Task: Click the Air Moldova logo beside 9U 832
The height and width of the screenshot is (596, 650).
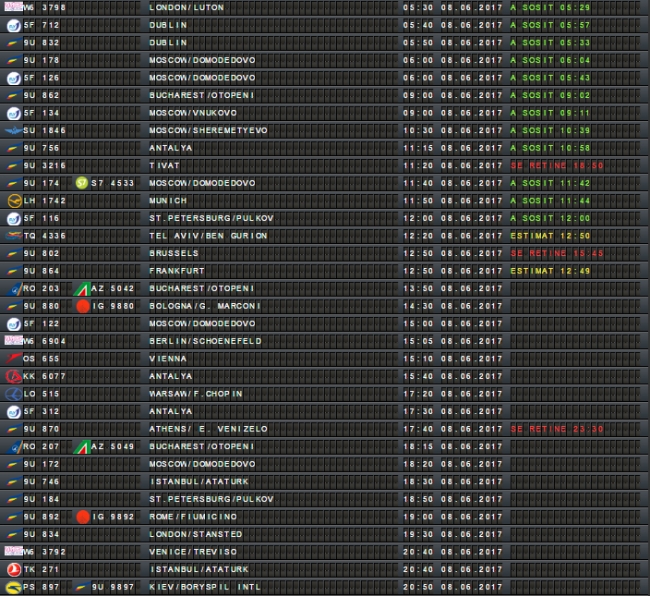Action: 14,43
